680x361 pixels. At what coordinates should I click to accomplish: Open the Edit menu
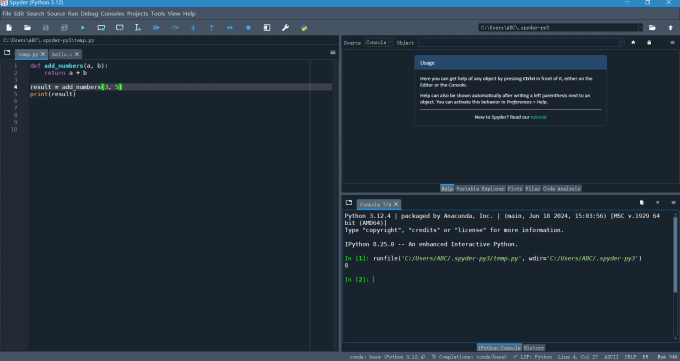(x=19, y=14)
